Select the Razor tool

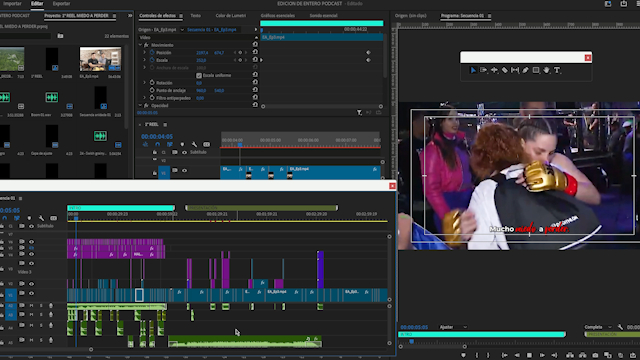click(504, 70)
